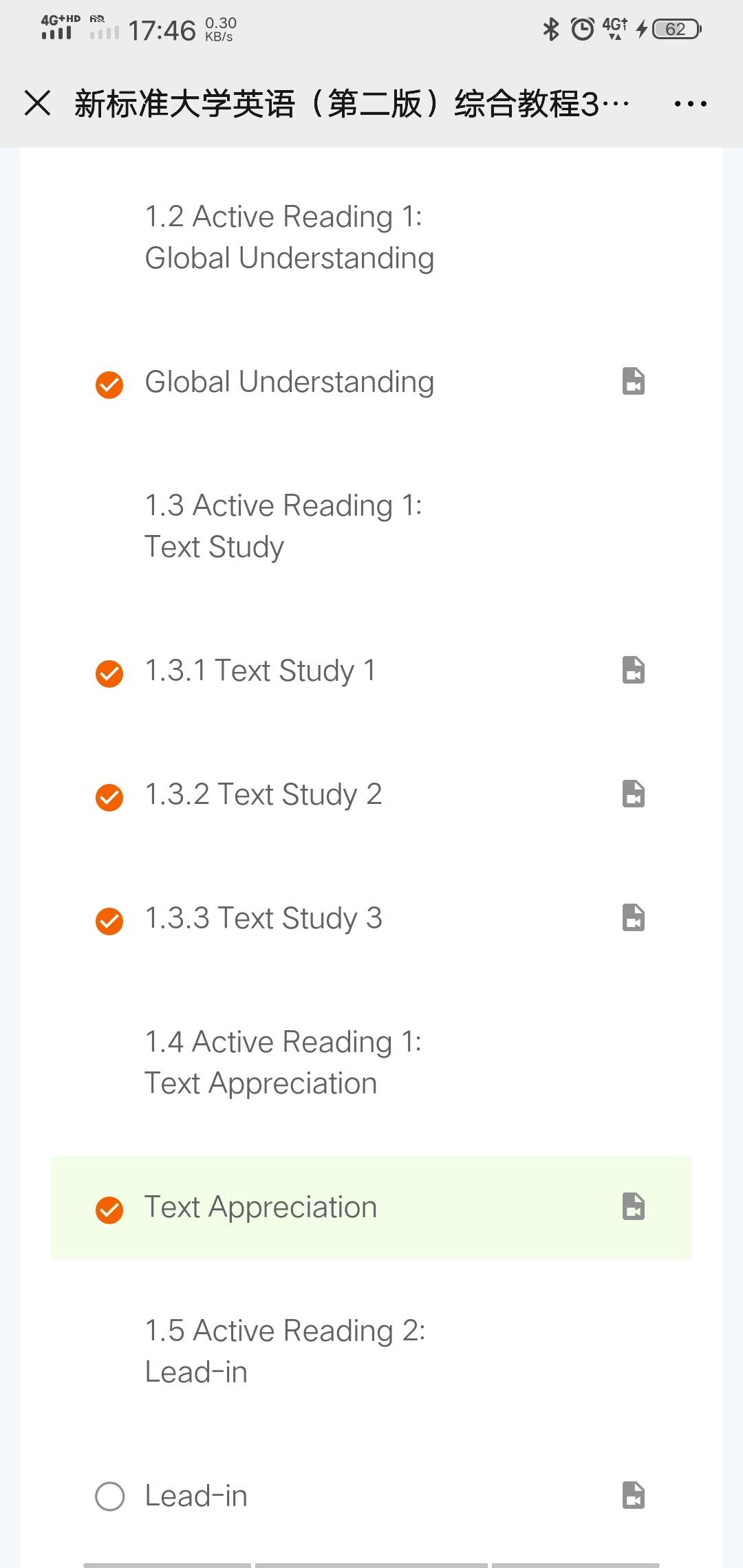Toggle the Text Appreciation completion checkmark
Screen dimensions: 743x1568
pos(109,1210)
